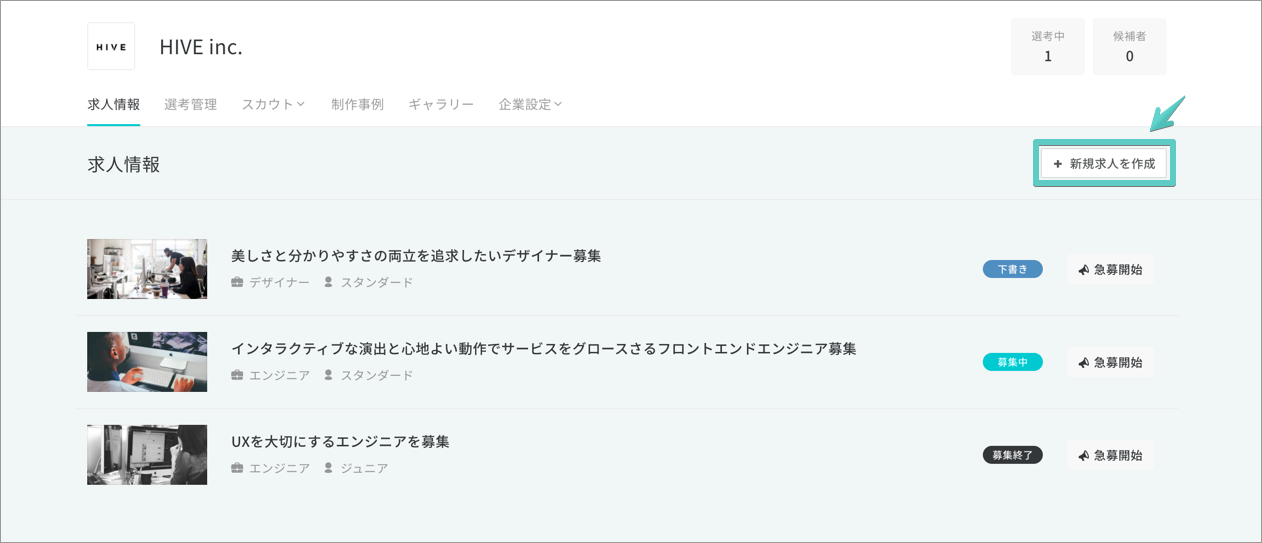Open the 制作事例 tab

coord(357,104)
